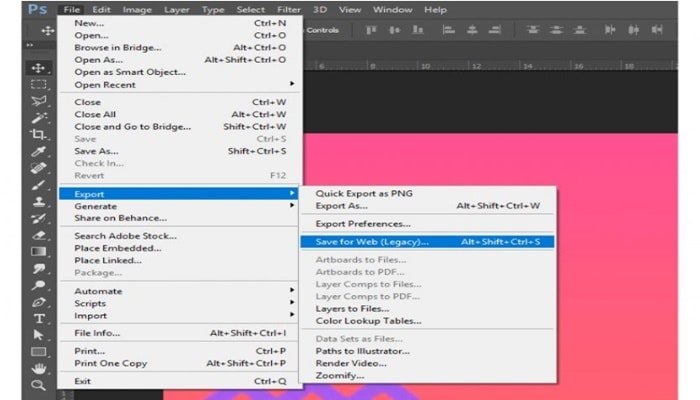Image resolution: width=700 pixels, height=400 pixels.
Task: Select the Path Selection tool
Action: tap(38, 335)
